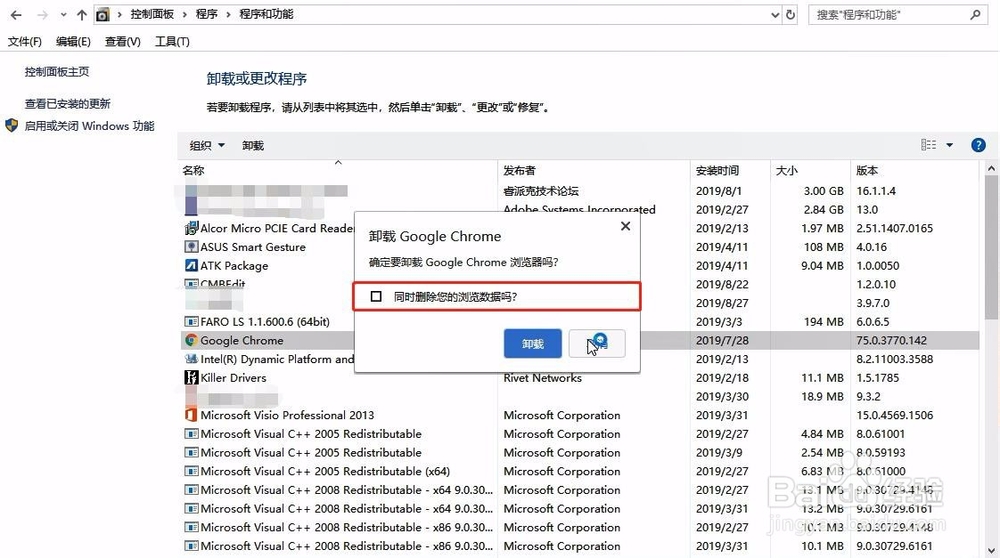Click the search magnifier icon
Viewport: 1000px width, 558px height.
(975, 14)
